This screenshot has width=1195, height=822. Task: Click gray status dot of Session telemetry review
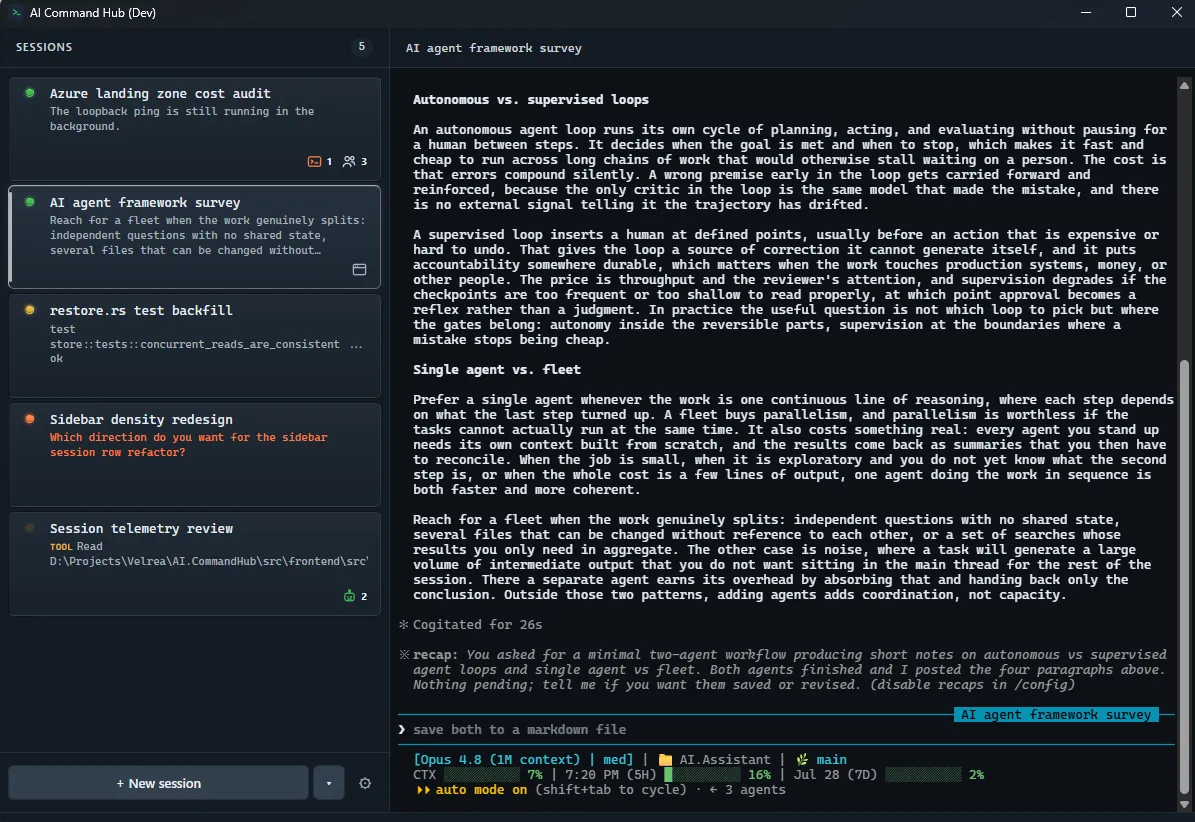30,528
